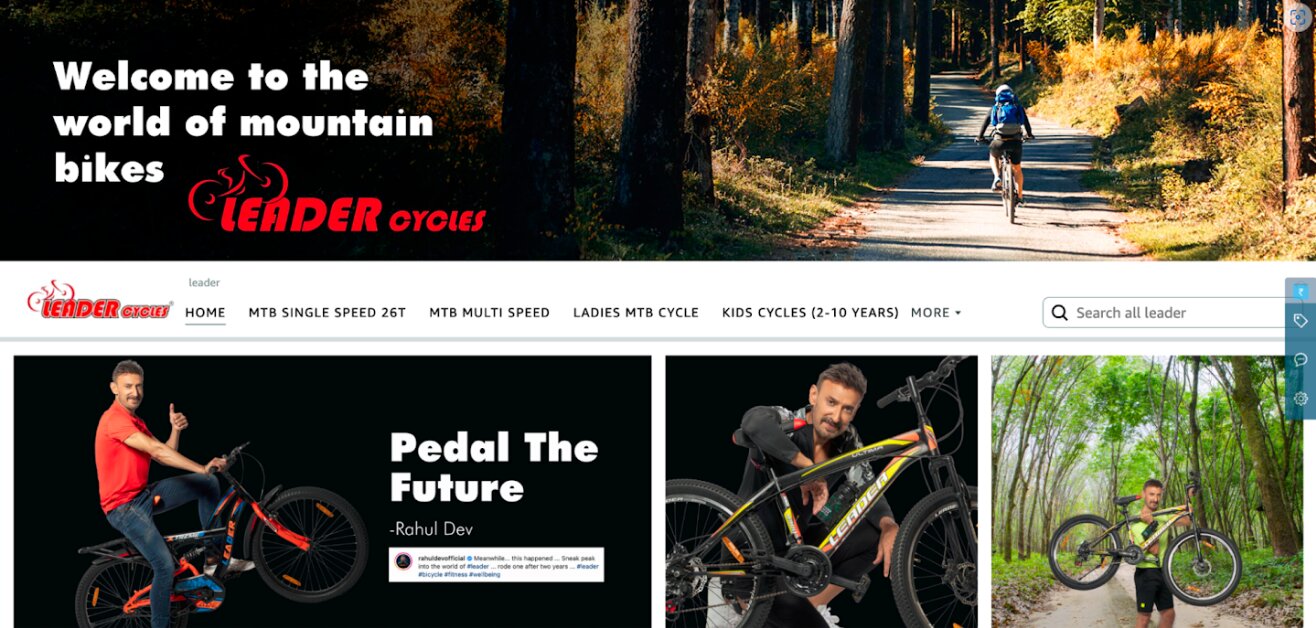The height and width of the screenshot is (628, 1316).
Task: Open KIDS CYCLES (2-10 YEARS) category
Action: (810, 313)
